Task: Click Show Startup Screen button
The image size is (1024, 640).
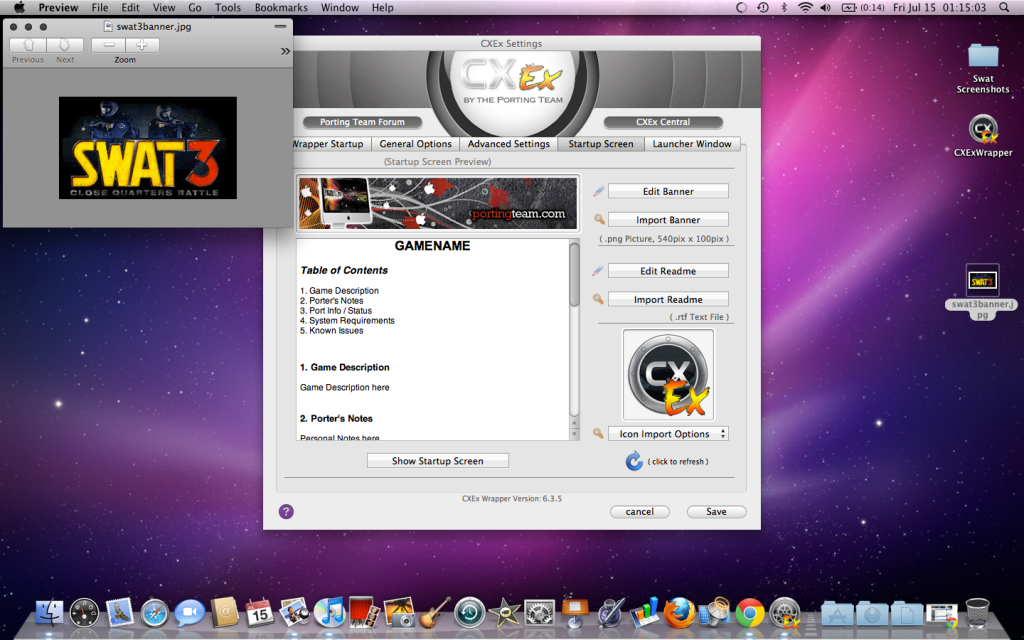Action: [x=438, y=461]
